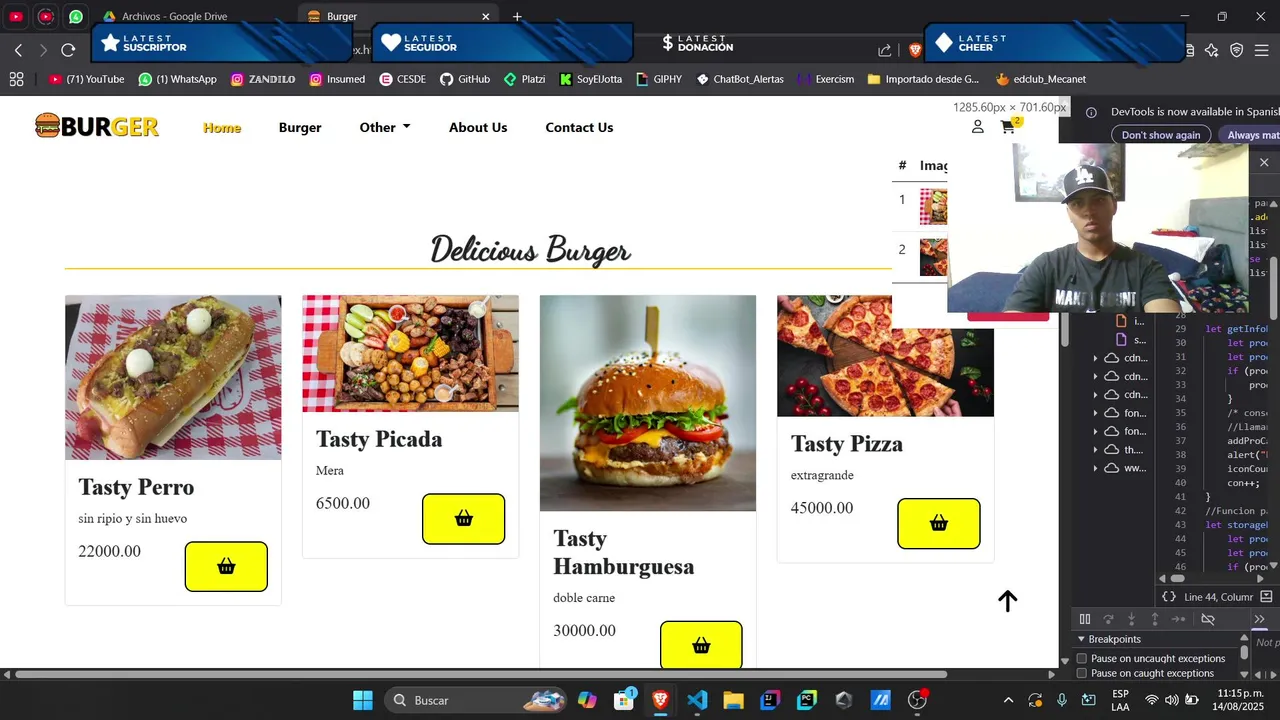Open Contact Us in the site navbar
The height and width of the screenshot is (720, 1280).
coord(579,127)
